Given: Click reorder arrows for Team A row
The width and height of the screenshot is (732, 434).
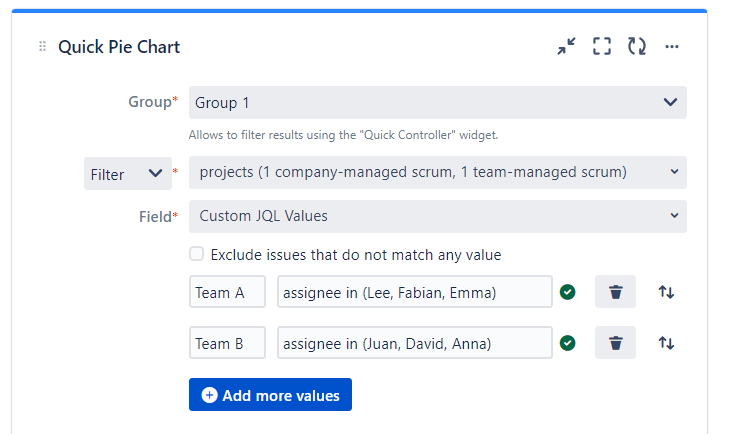Looking at the screenshot, I should point(666,292).
